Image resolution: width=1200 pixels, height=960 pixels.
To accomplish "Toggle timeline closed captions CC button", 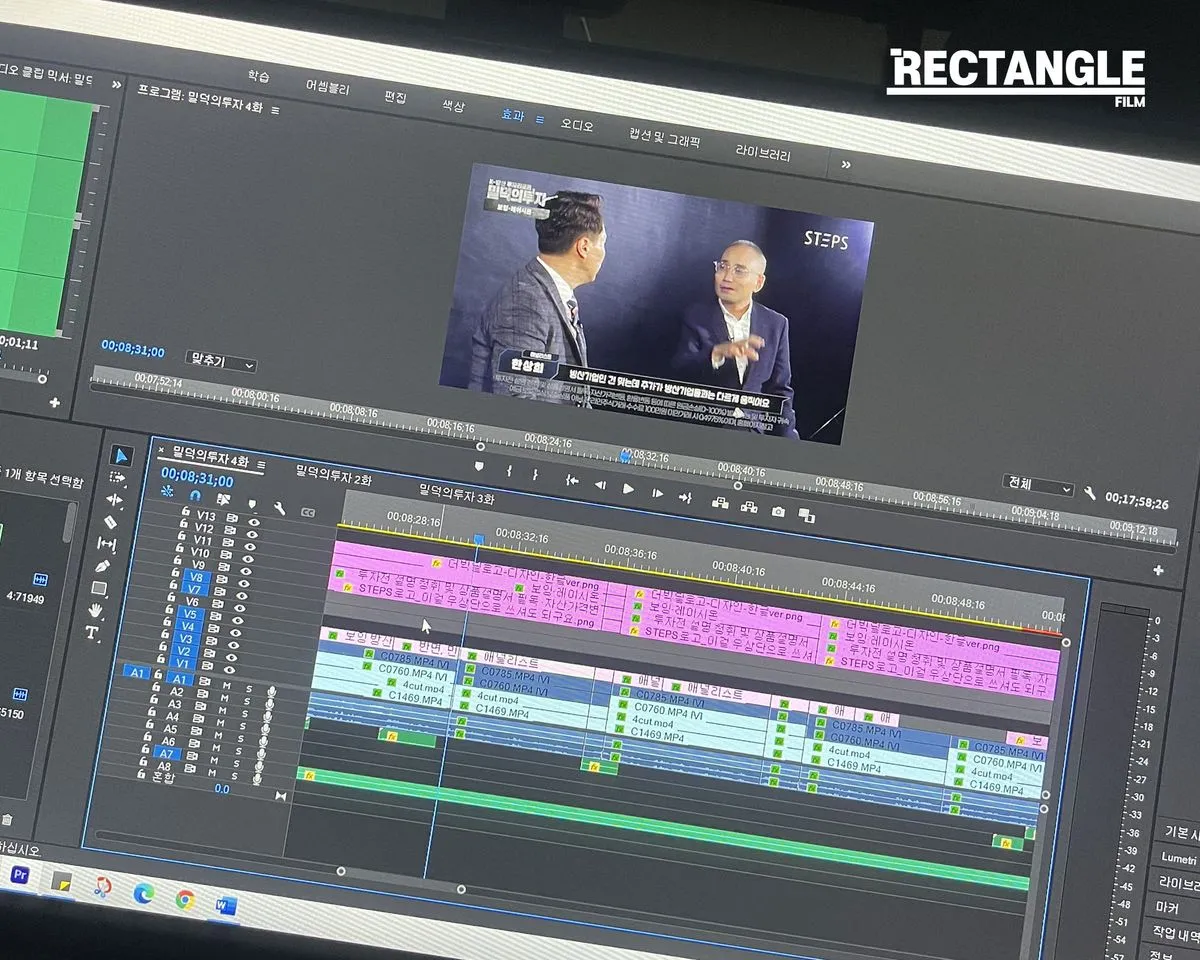I will pyautogui.click(x=308, y=513).
